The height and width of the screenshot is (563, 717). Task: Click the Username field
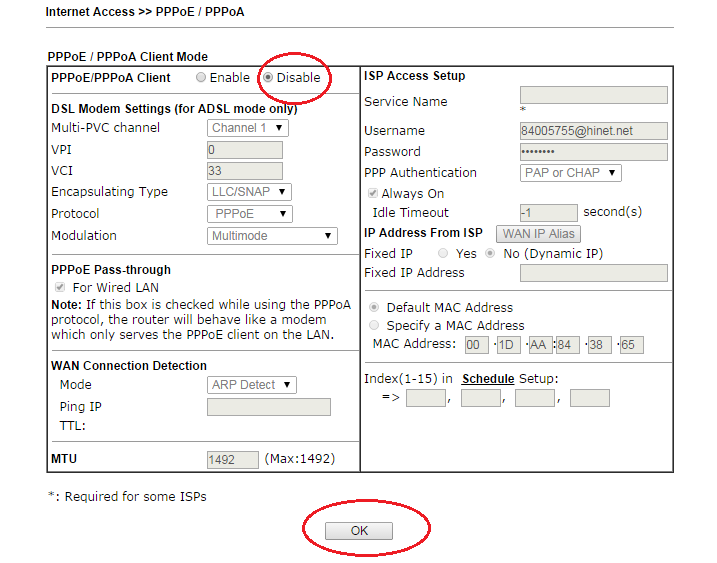593,131
